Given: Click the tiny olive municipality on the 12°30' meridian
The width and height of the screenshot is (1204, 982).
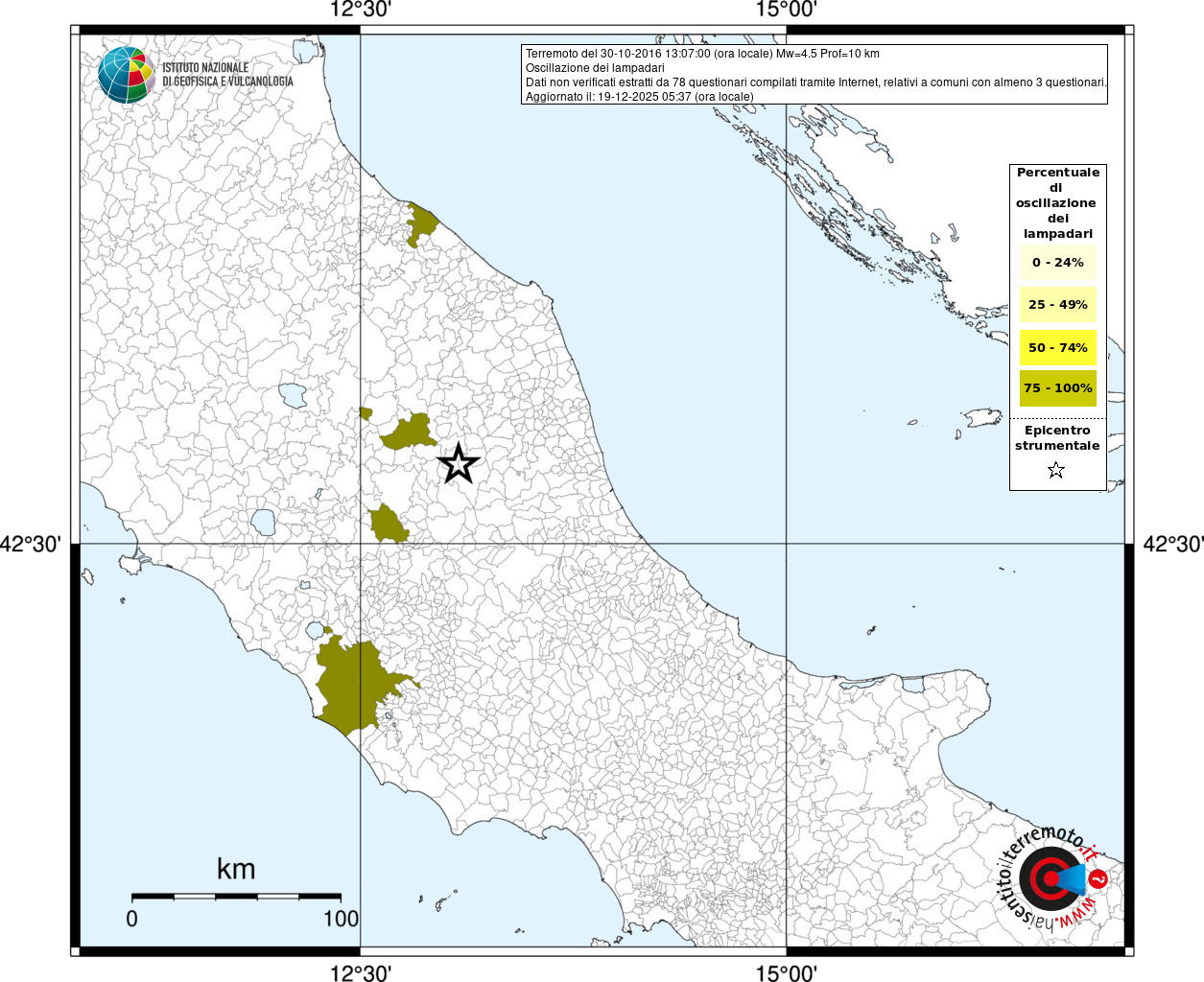Looking at the screenshot, I should coord(366,413).
